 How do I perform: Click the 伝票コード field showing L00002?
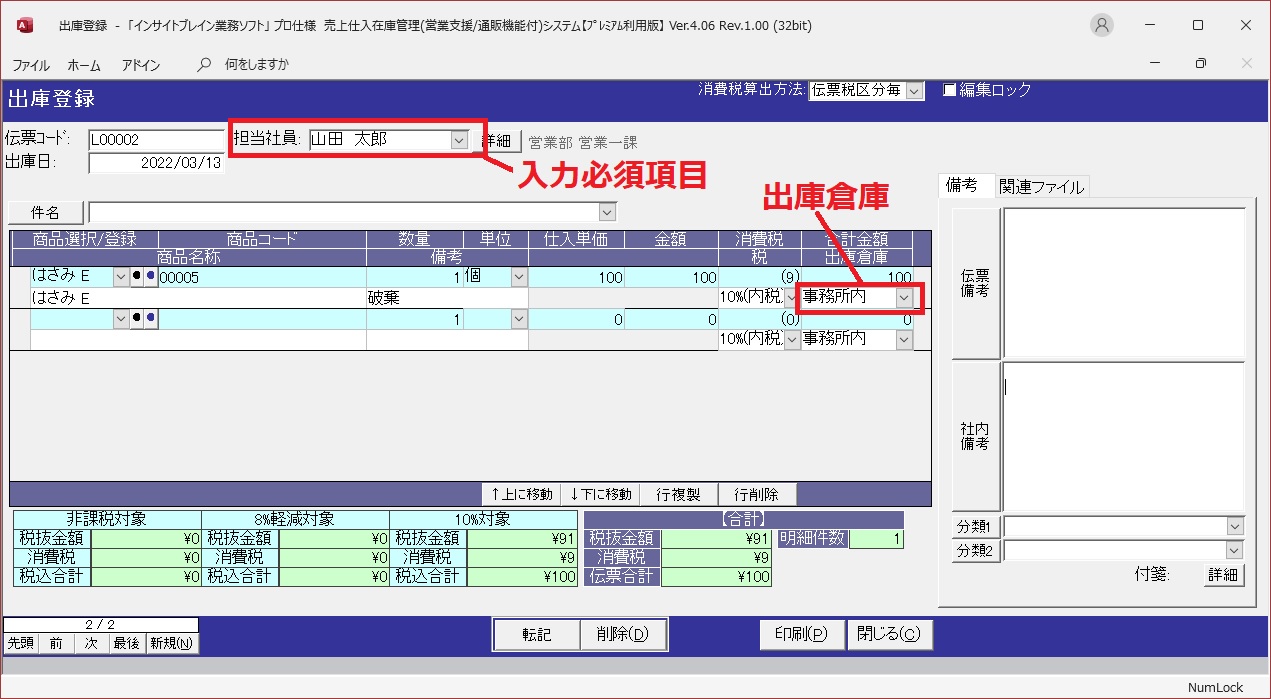point(155,140)
